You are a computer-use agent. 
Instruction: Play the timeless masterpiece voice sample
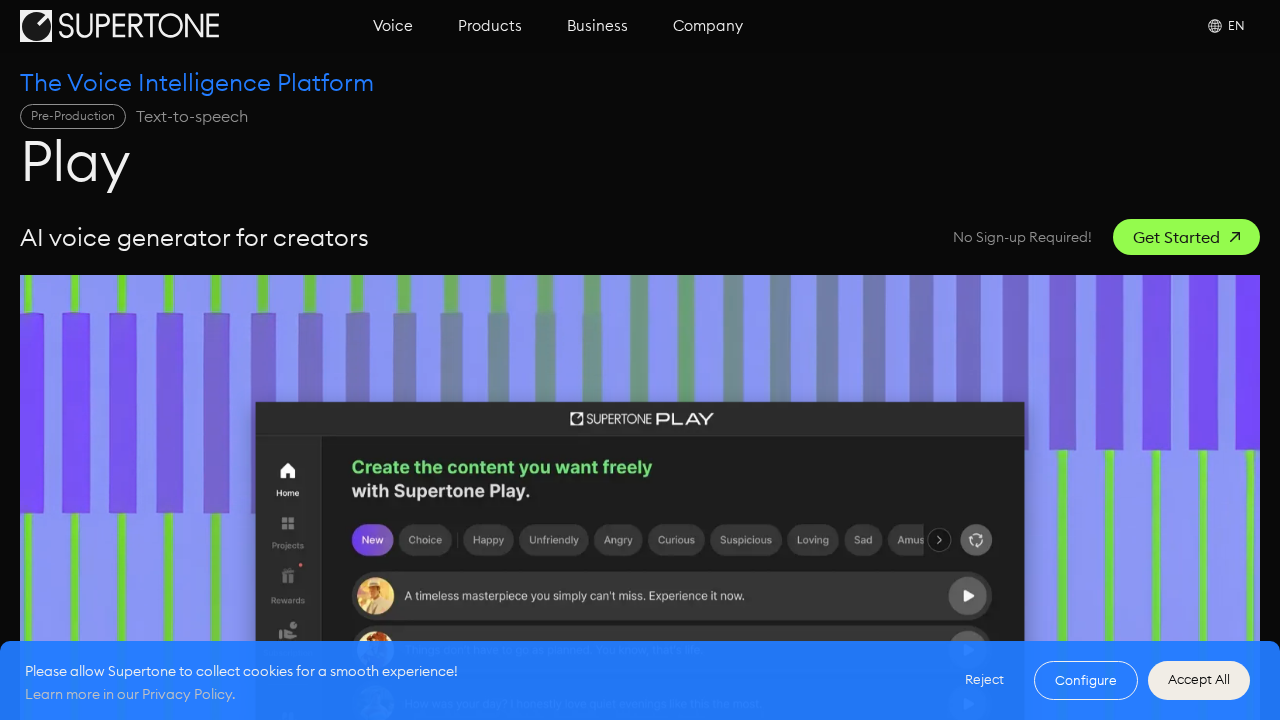click(967, 595)
